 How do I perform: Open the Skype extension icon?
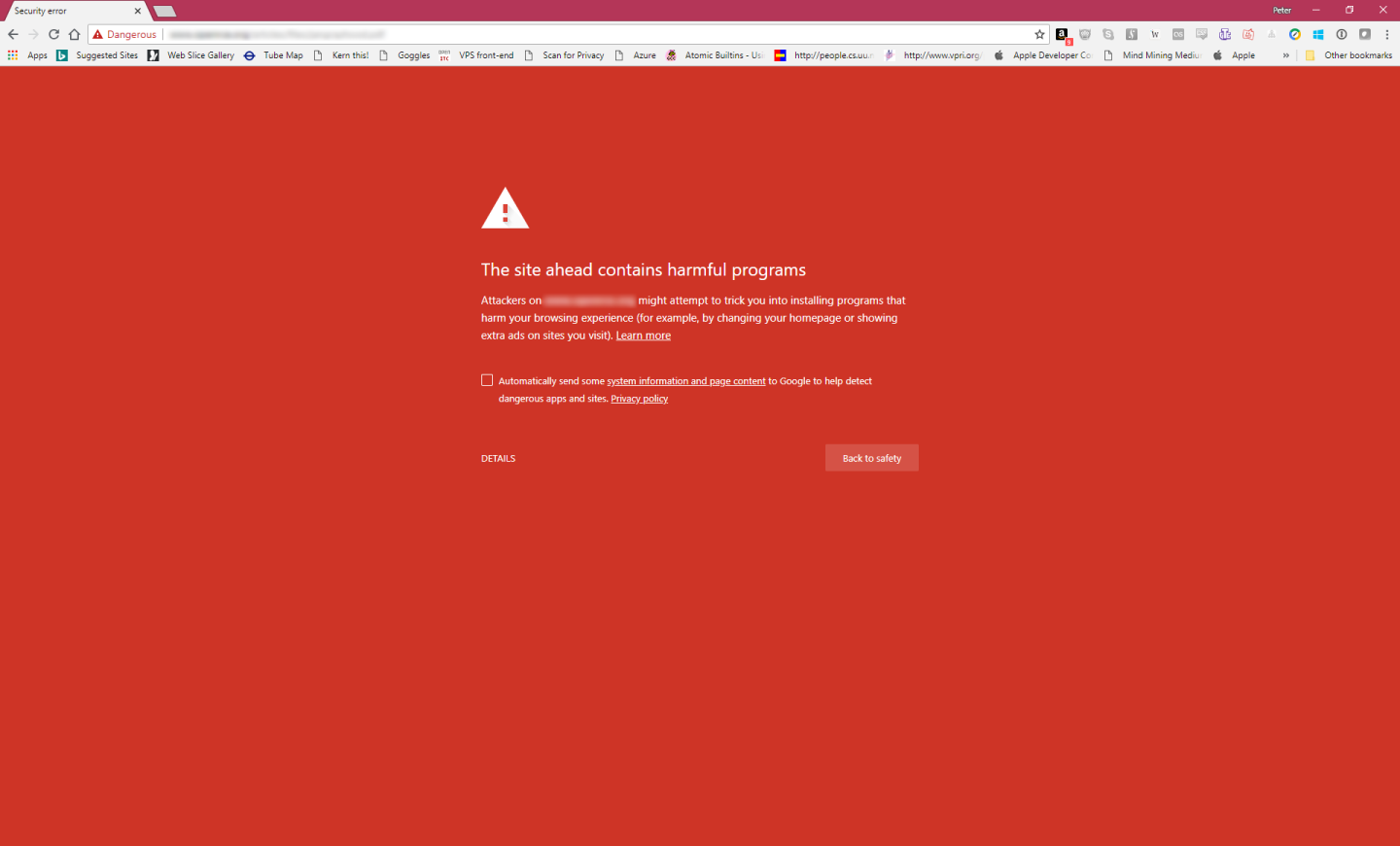1107,33
